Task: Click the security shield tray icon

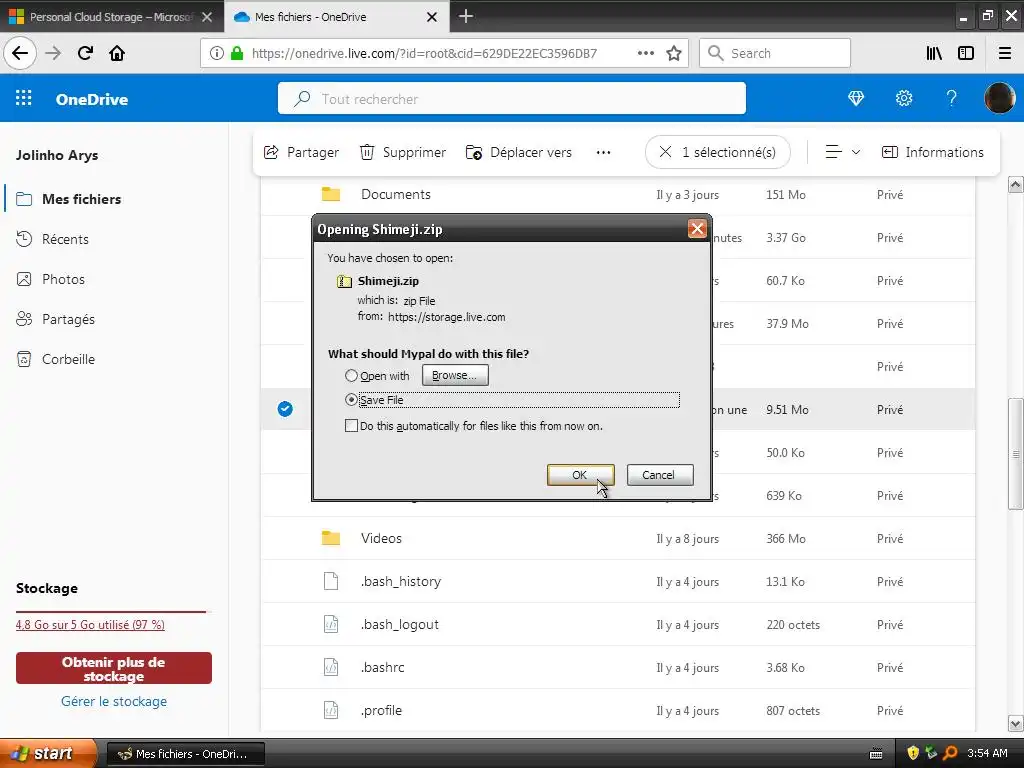Action: [x=913, y=753]
